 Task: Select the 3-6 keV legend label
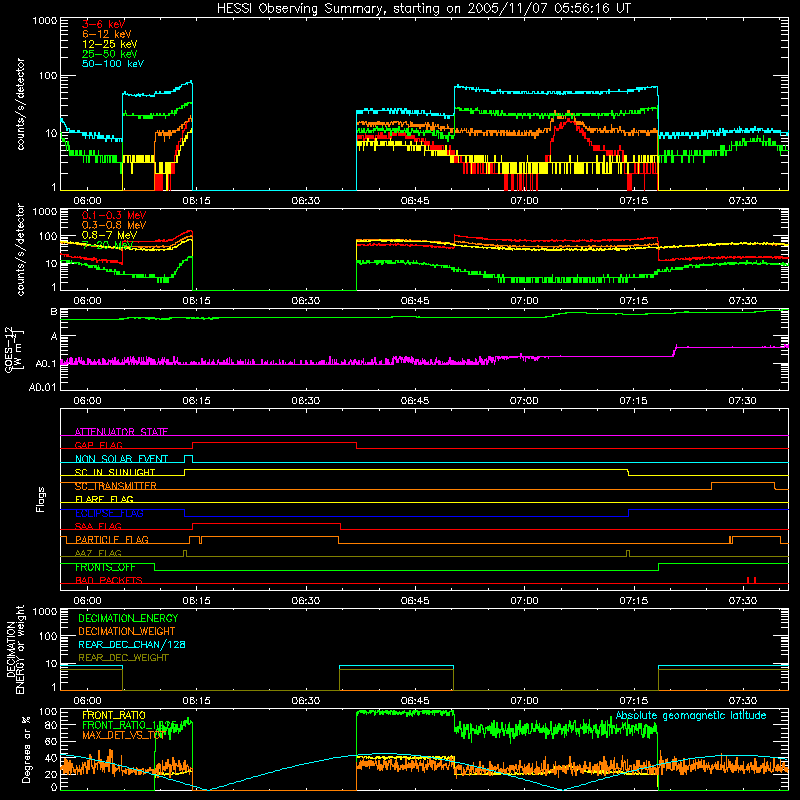coord(103,24)
